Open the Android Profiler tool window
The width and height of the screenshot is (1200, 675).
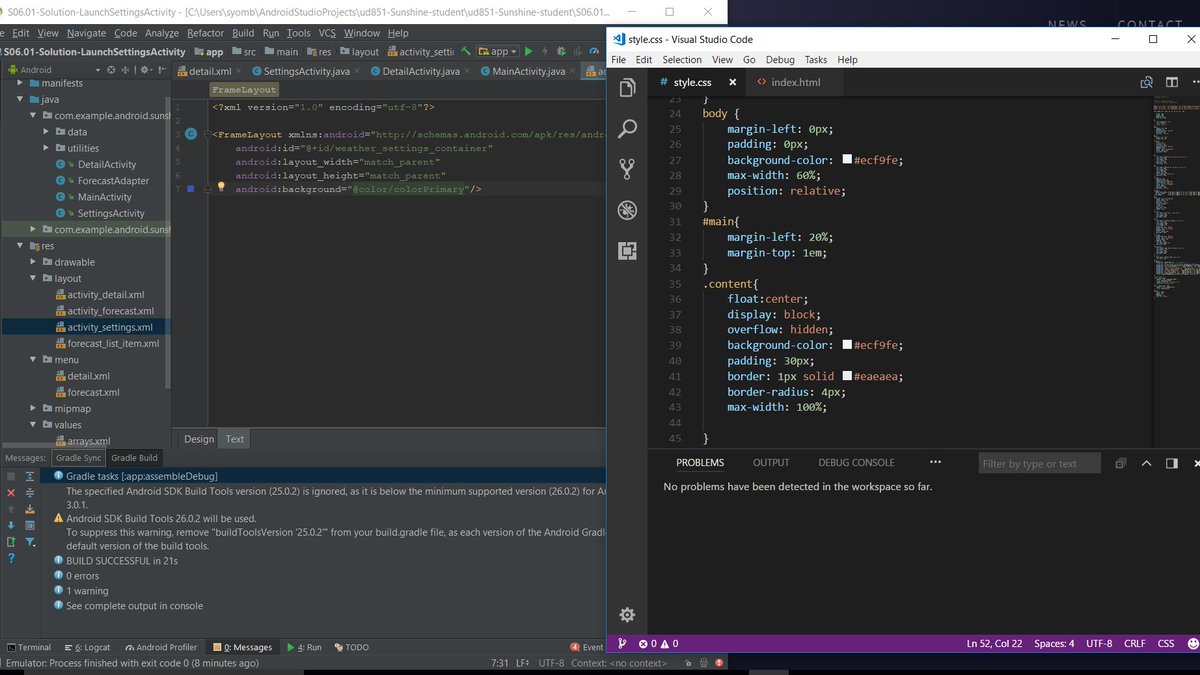[x=160, y=647]
